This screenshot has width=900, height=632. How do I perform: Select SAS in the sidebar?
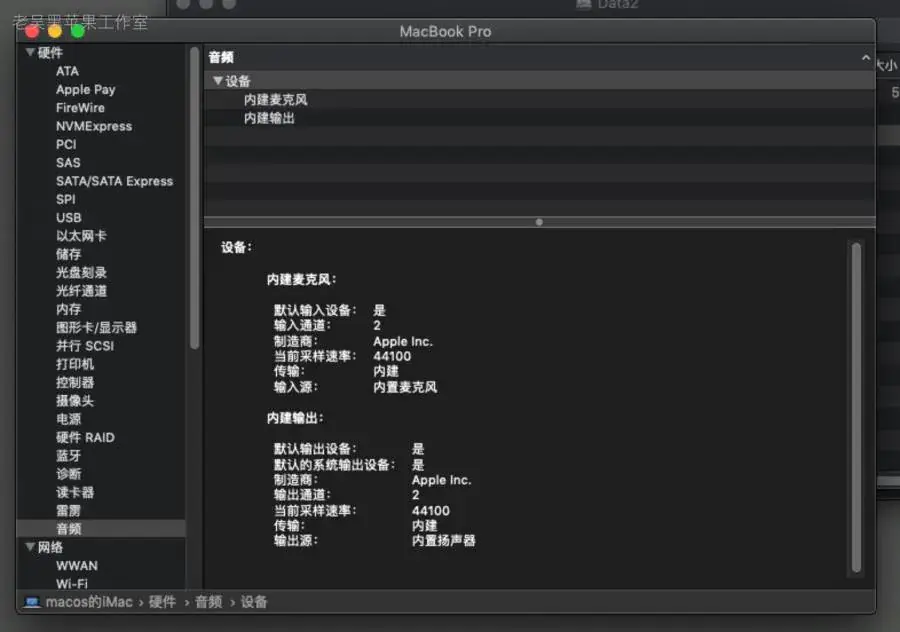tap(68, 163)
